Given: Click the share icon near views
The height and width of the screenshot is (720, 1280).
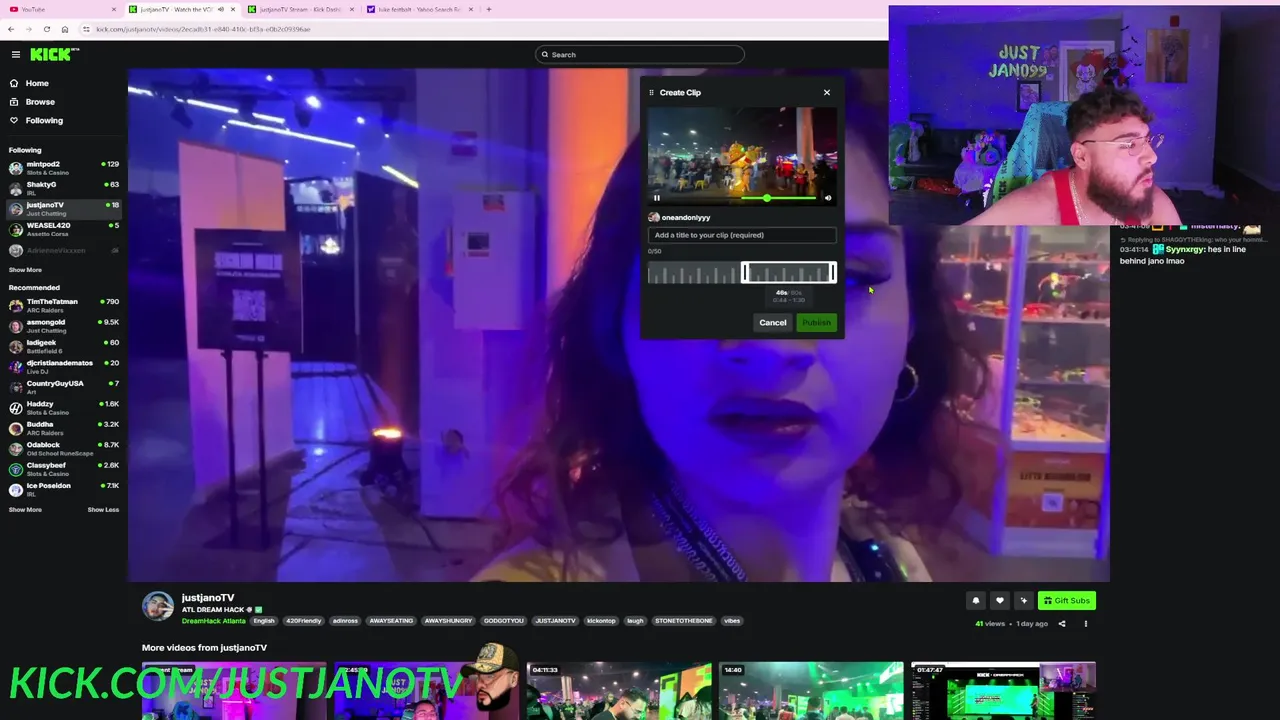Looking at the screenshot, I should pos(1062,624).
